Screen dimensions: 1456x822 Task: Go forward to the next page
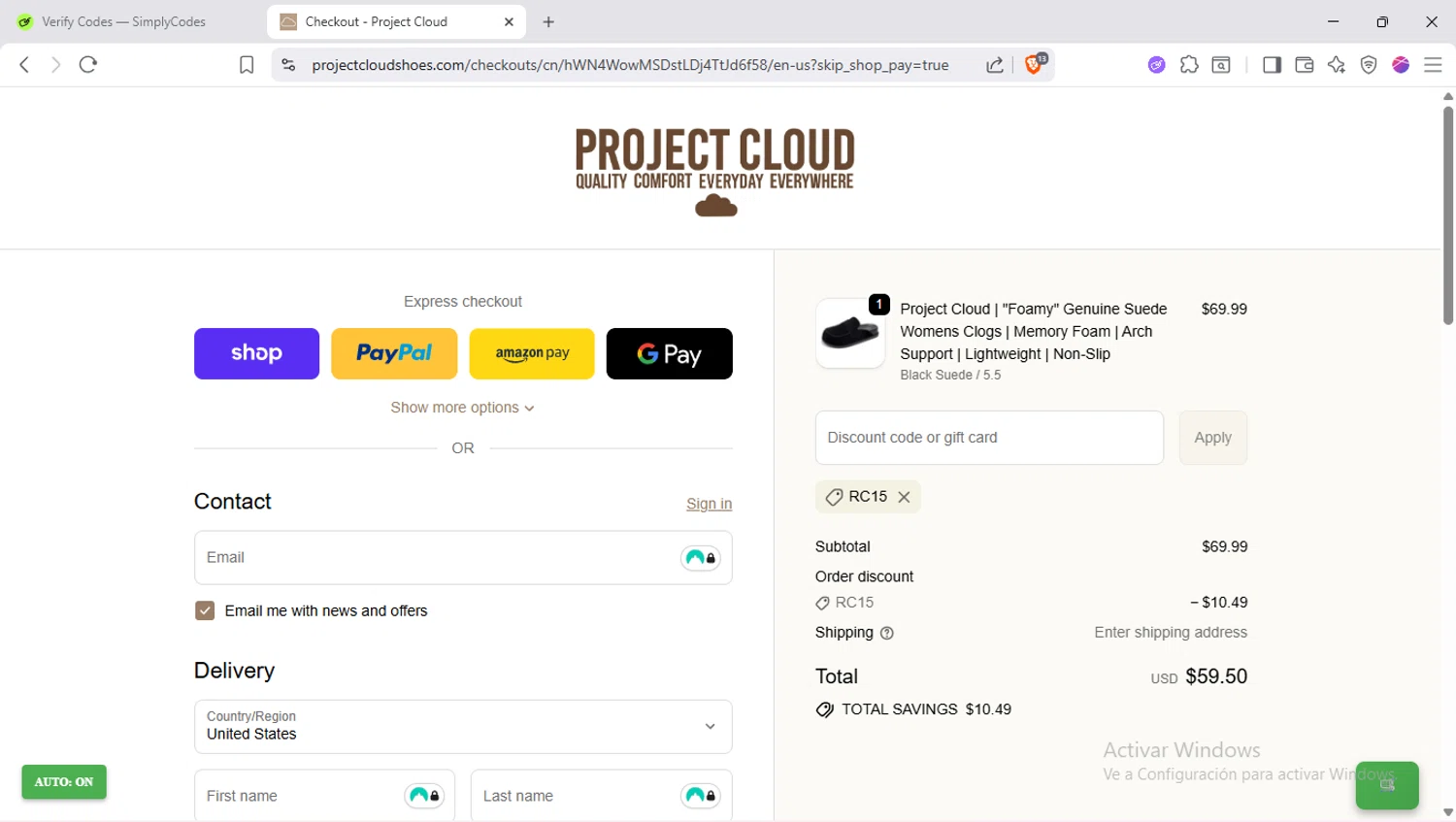coord(55,65)
